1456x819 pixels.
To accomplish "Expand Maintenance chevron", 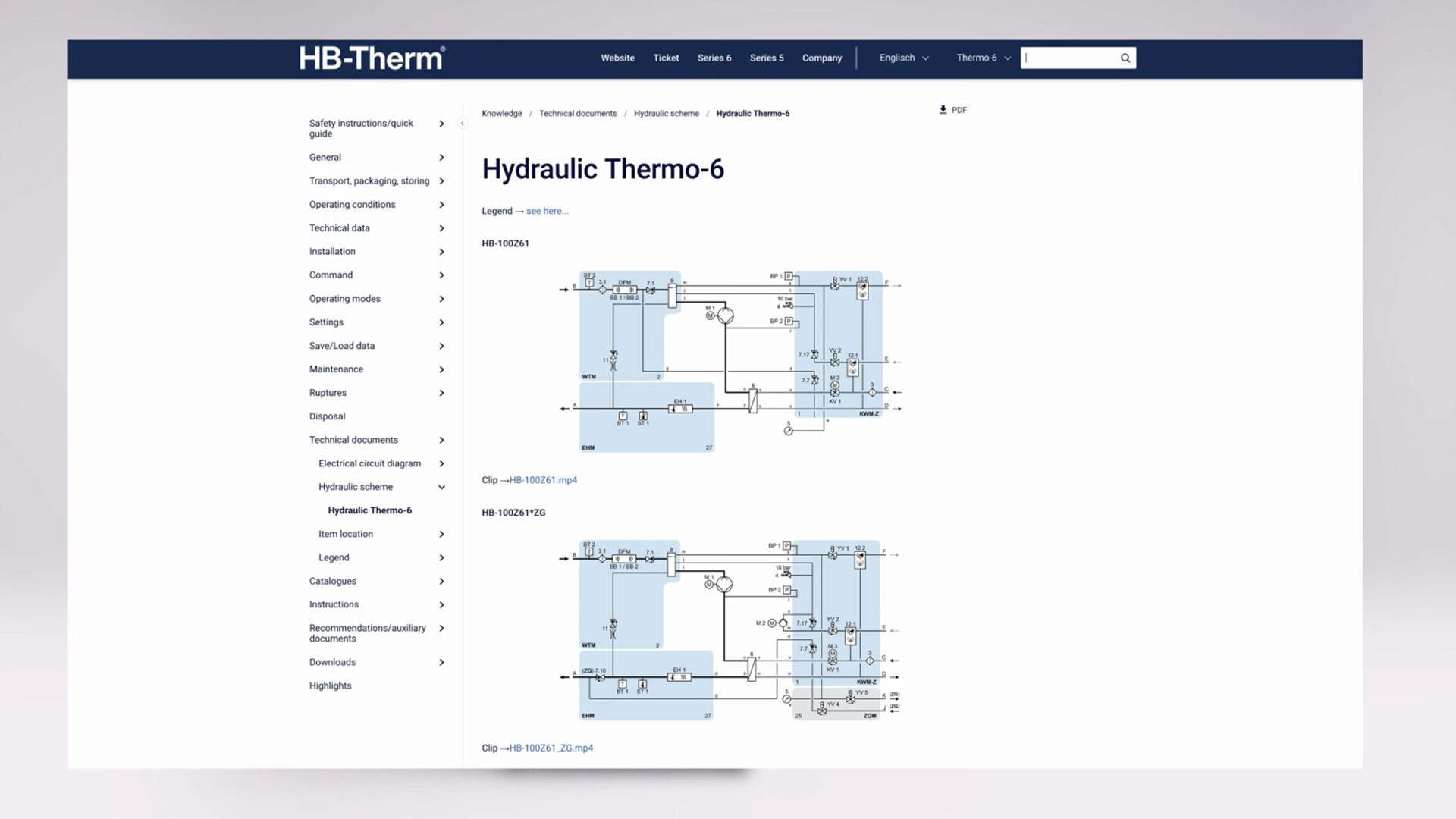I will coord(441,369).
